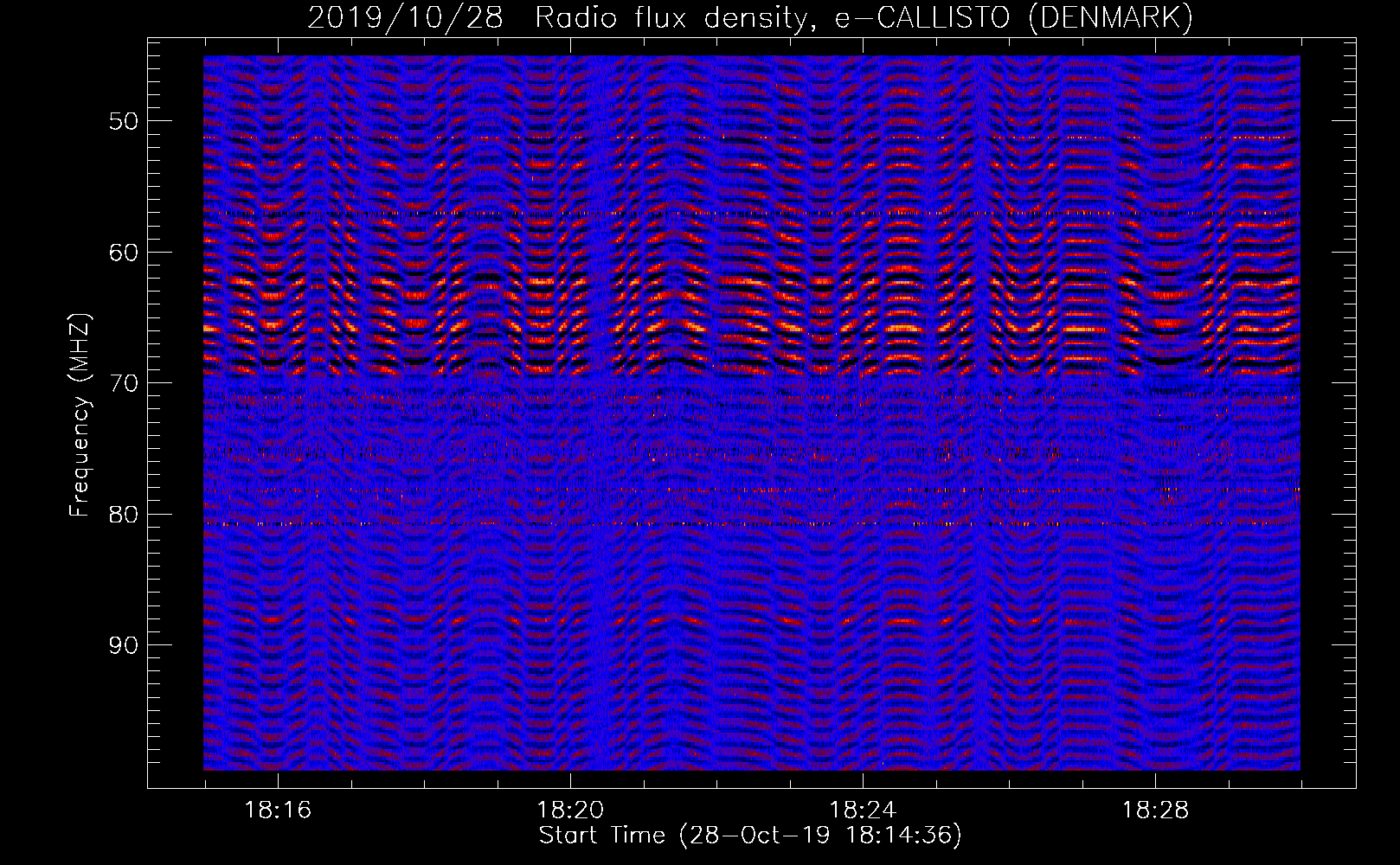The width and height of the screenshot is (1400, 865).
Task: Click the '80' frequency tick label
Action: click(123, 515)
